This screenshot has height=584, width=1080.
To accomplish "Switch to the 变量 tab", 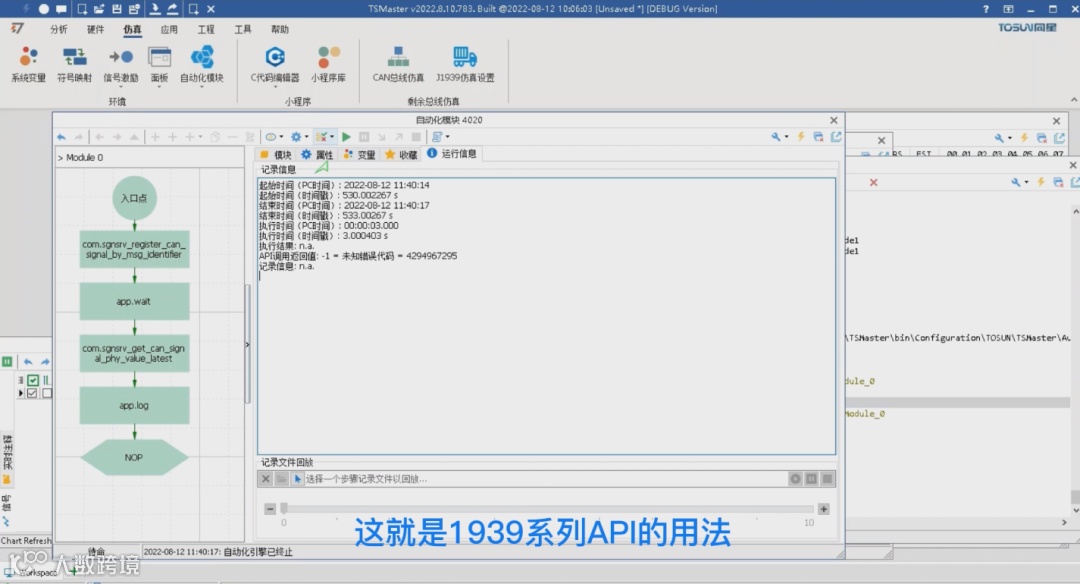I will point(360,155).
